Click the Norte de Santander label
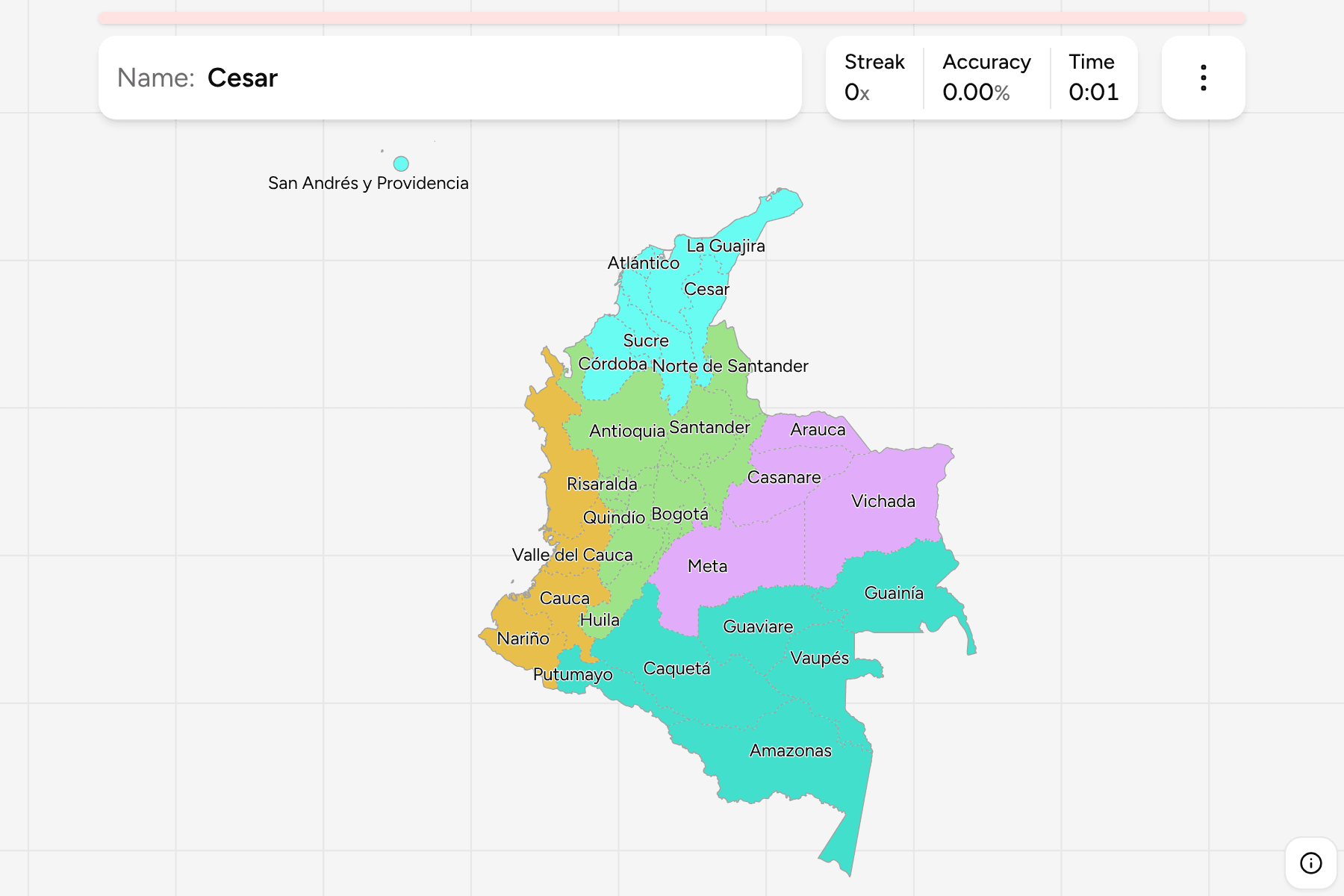 coord(730,366)
